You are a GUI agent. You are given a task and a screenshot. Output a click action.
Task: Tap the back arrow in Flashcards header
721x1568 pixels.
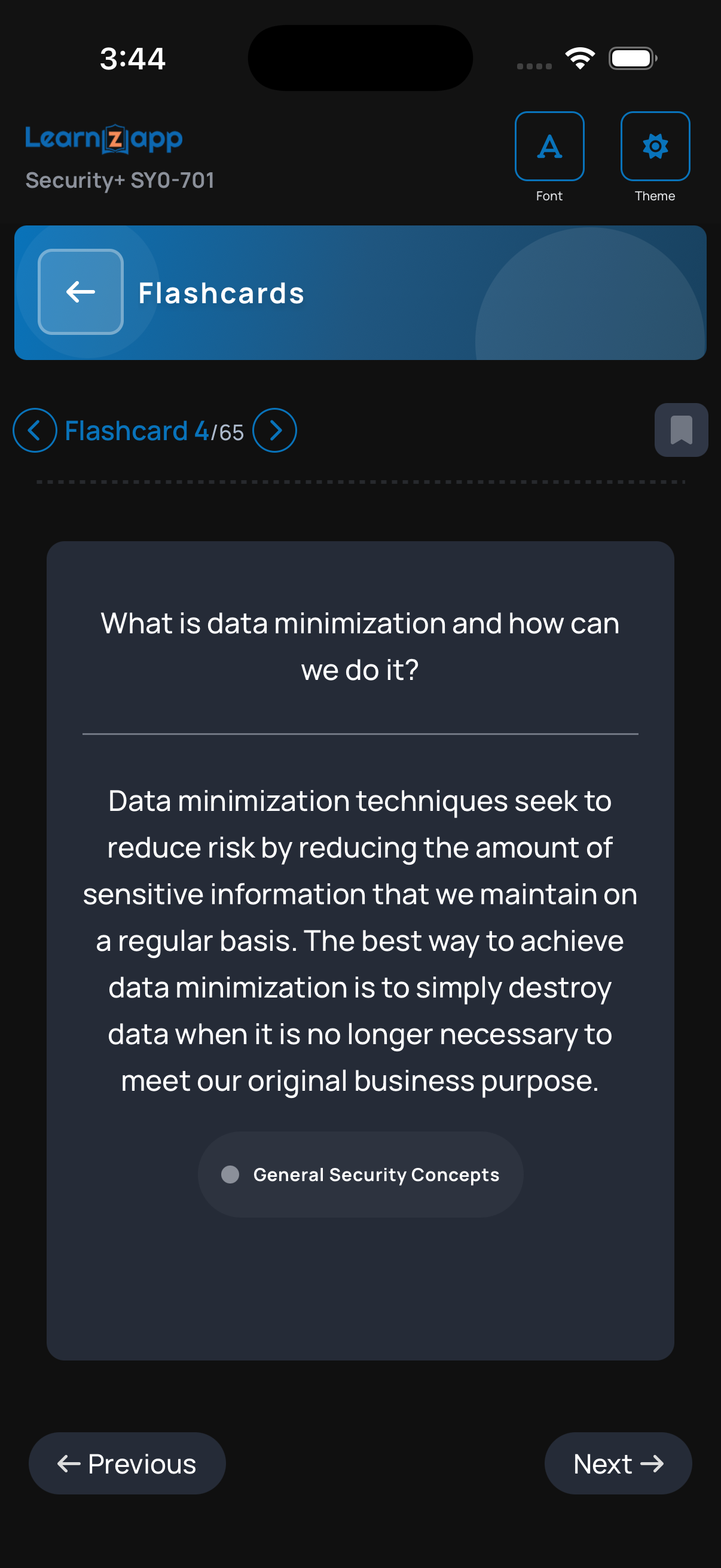[x=80, y=292]
